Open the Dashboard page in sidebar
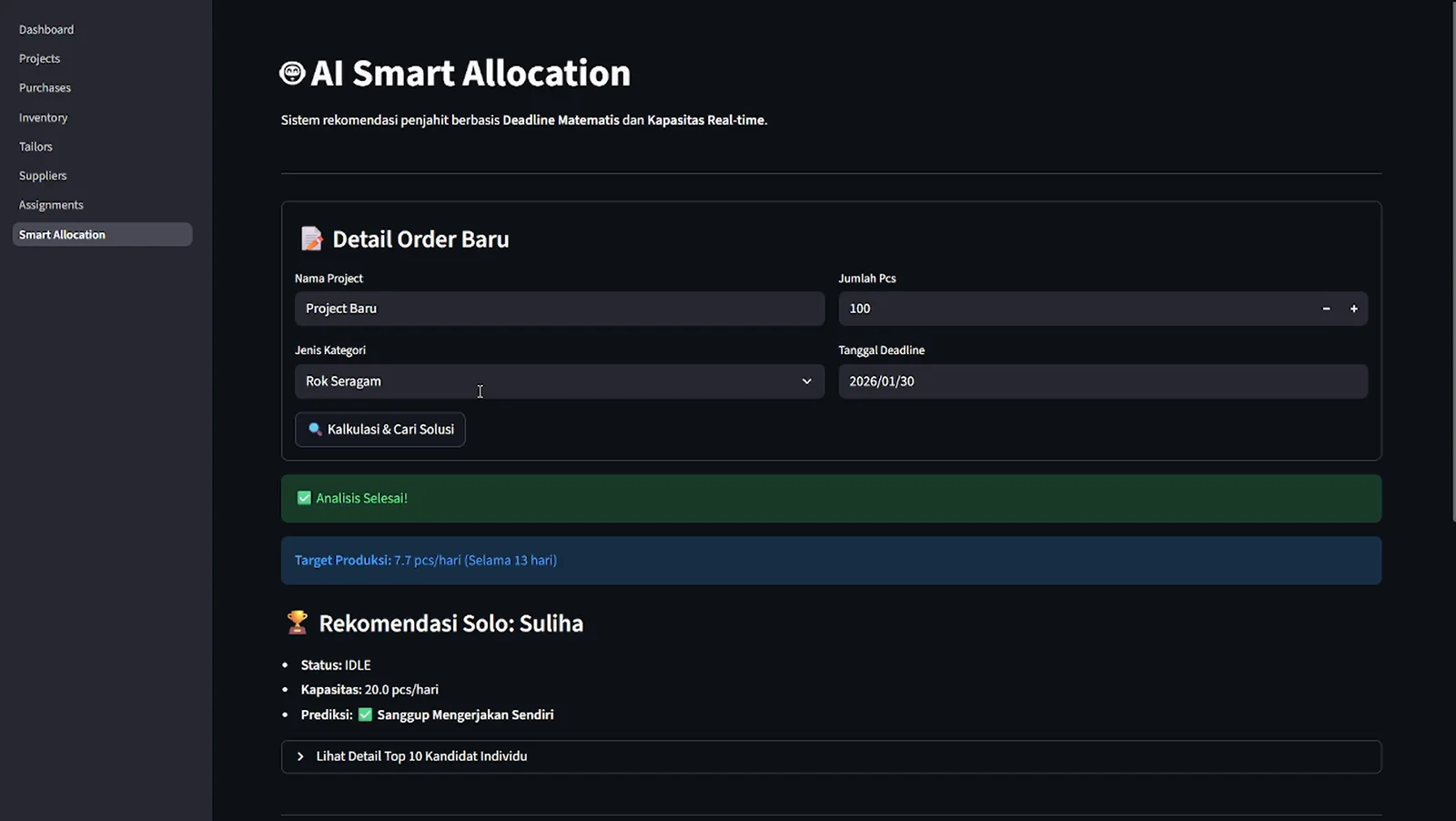This screenshot has width=1456, height=821. click(46, 29)
